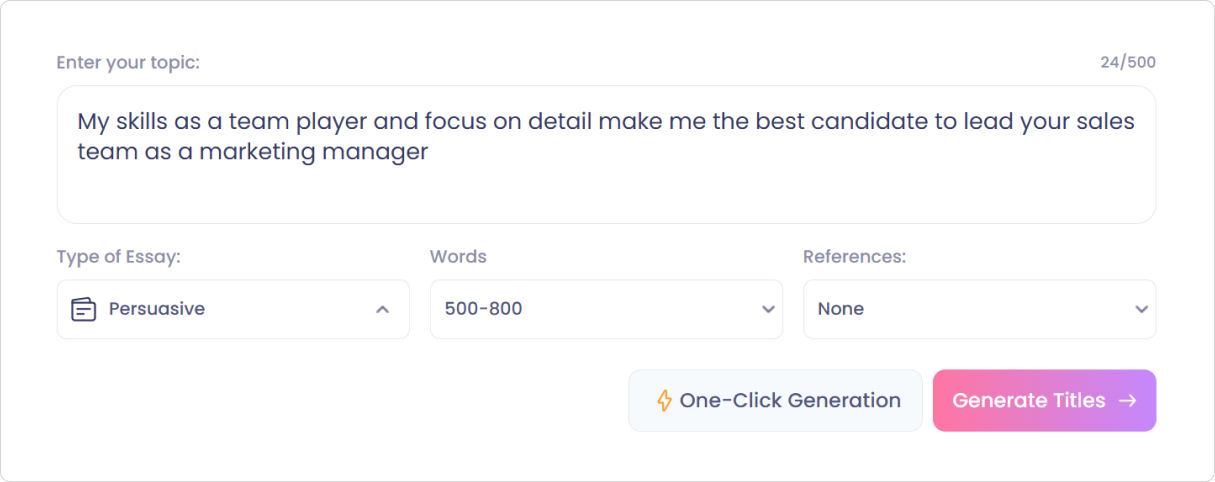The image size is (1215, 482).
Task: Expand the Words dropdown chevron
Action: tap(768, 310)
